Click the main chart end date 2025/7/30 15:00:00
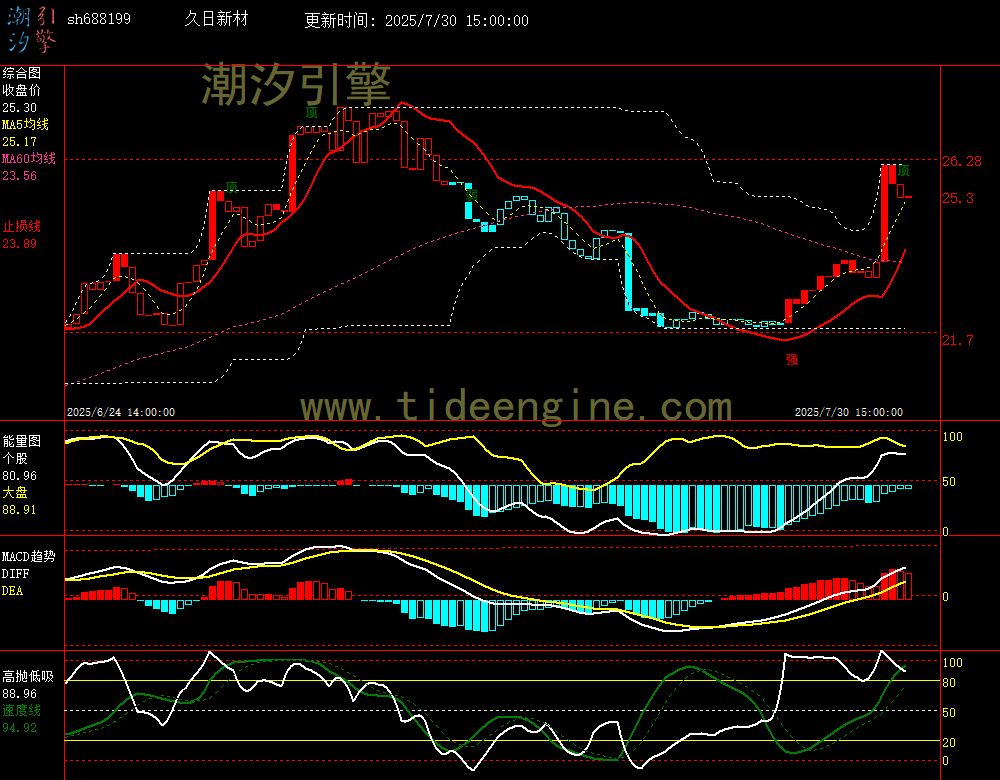The width and height of the screenshot is (1000, 780). [849, 412]
